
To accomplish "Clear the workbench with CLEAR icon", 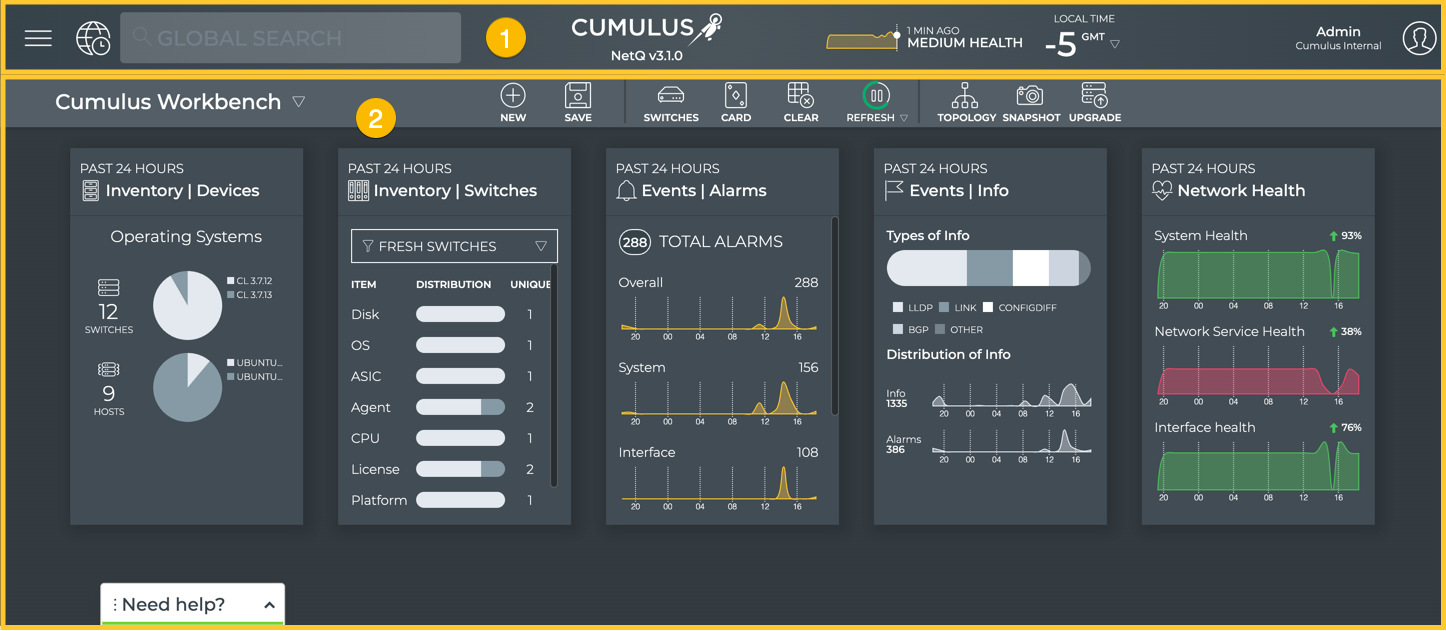I will (x=801, y=102).
